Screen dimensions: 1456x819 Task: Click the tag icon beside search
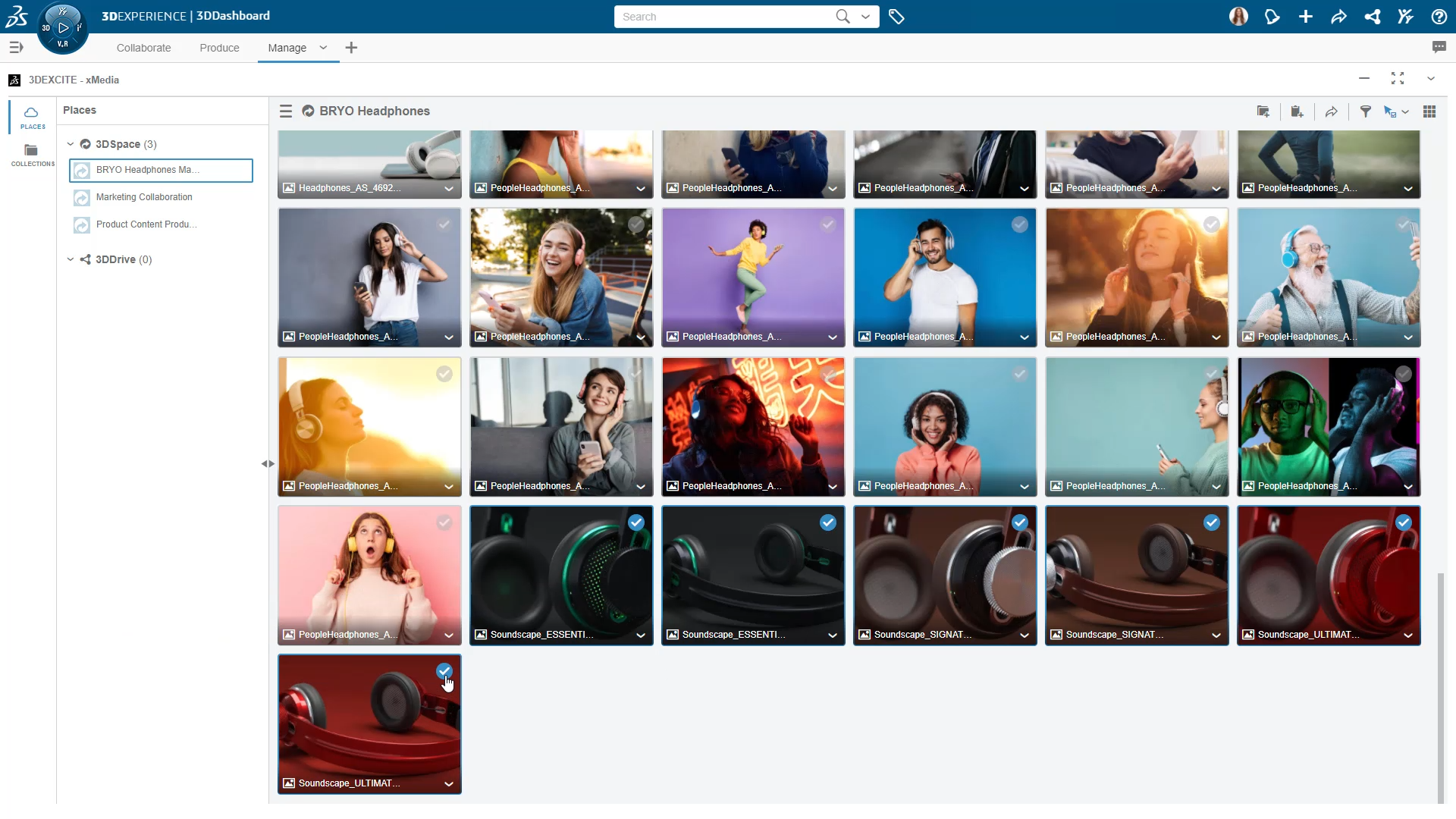click(x=896, y=17)
